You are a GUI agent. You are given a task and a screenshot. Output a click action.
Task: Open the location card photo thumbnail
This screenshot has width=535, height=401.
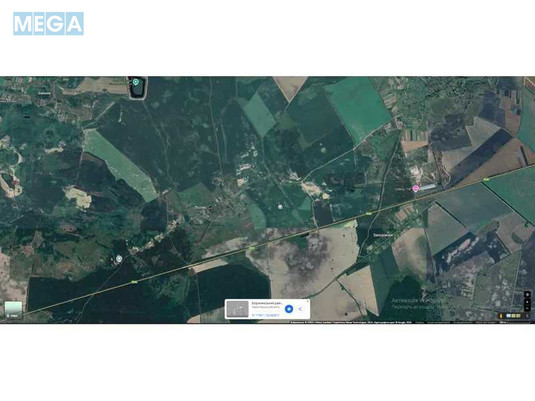(x=237, y=309)
